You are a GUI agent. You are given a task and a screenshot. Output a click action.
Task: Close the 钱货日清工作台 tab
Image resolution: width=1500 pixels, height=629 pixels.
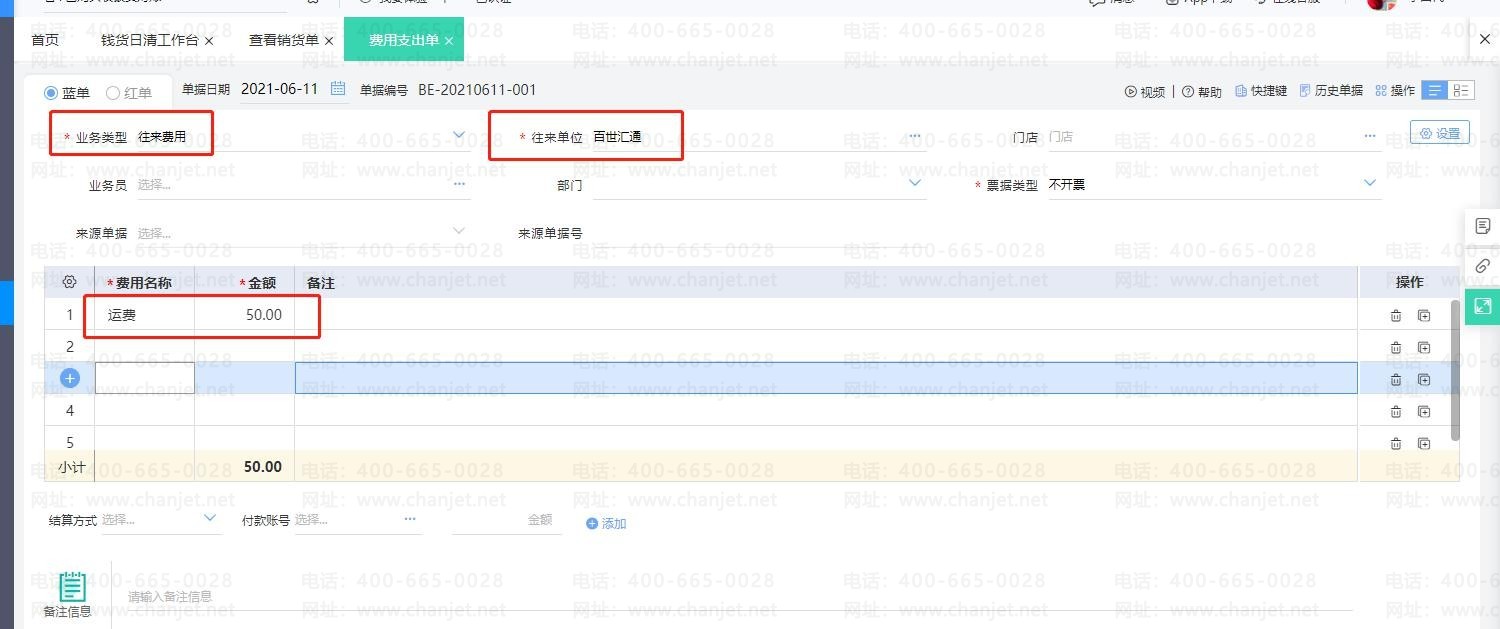[208, 41]
